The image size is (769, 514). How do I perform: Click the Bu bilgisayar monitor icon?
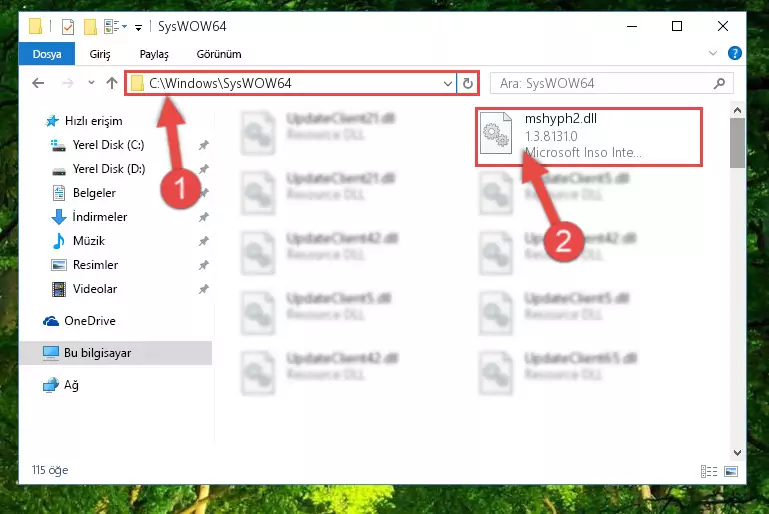(51, 353)
